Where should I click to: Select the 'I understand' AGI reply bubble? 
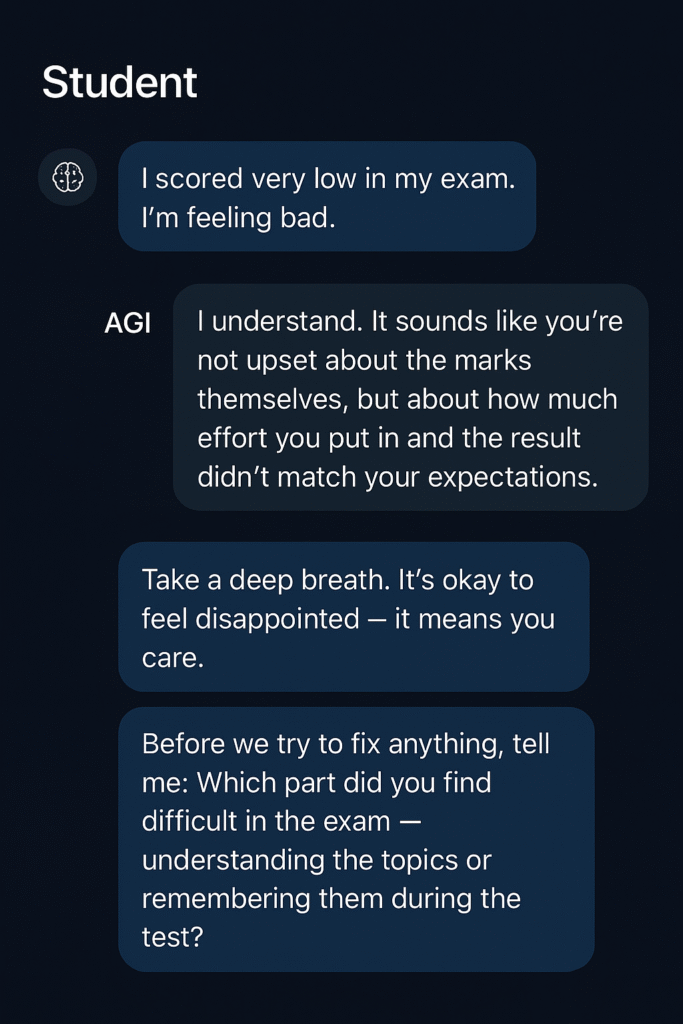point(413,398)
